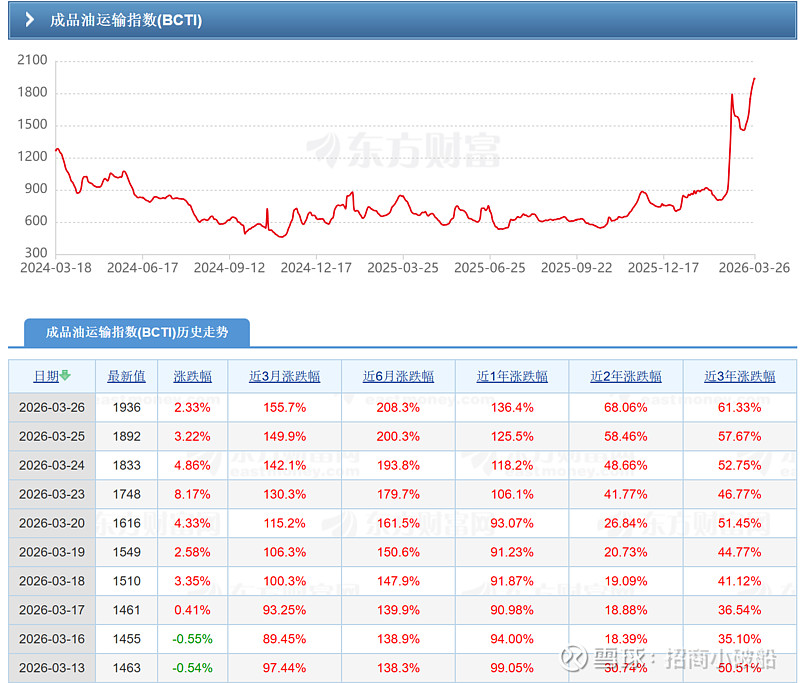Sort table by 涨跌幅 column header
The width and height of the screenshot is (800, 683).
point(193,376)
